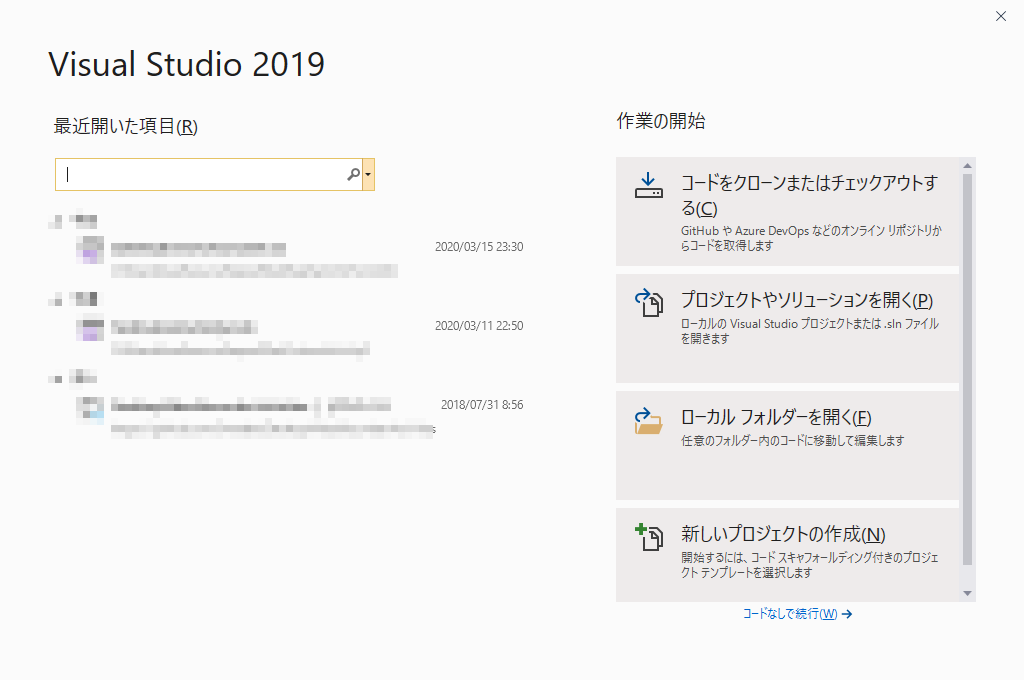Click the open local folder icon
The height and width of the screenshot is (680, 1024).
coord(648,421)
